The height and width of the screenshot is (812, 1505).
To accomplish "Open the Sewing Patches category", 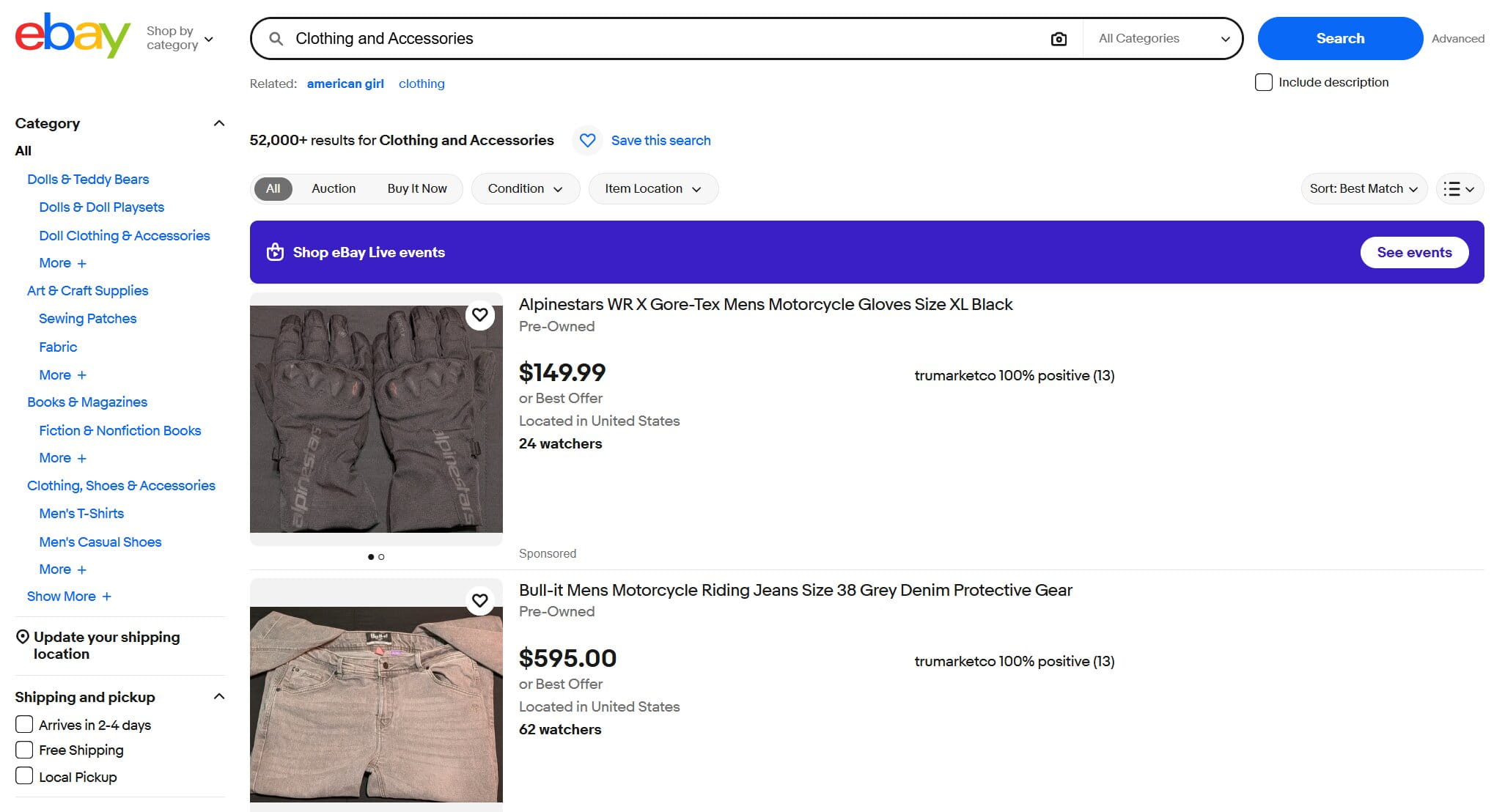I will pos(88,319).
